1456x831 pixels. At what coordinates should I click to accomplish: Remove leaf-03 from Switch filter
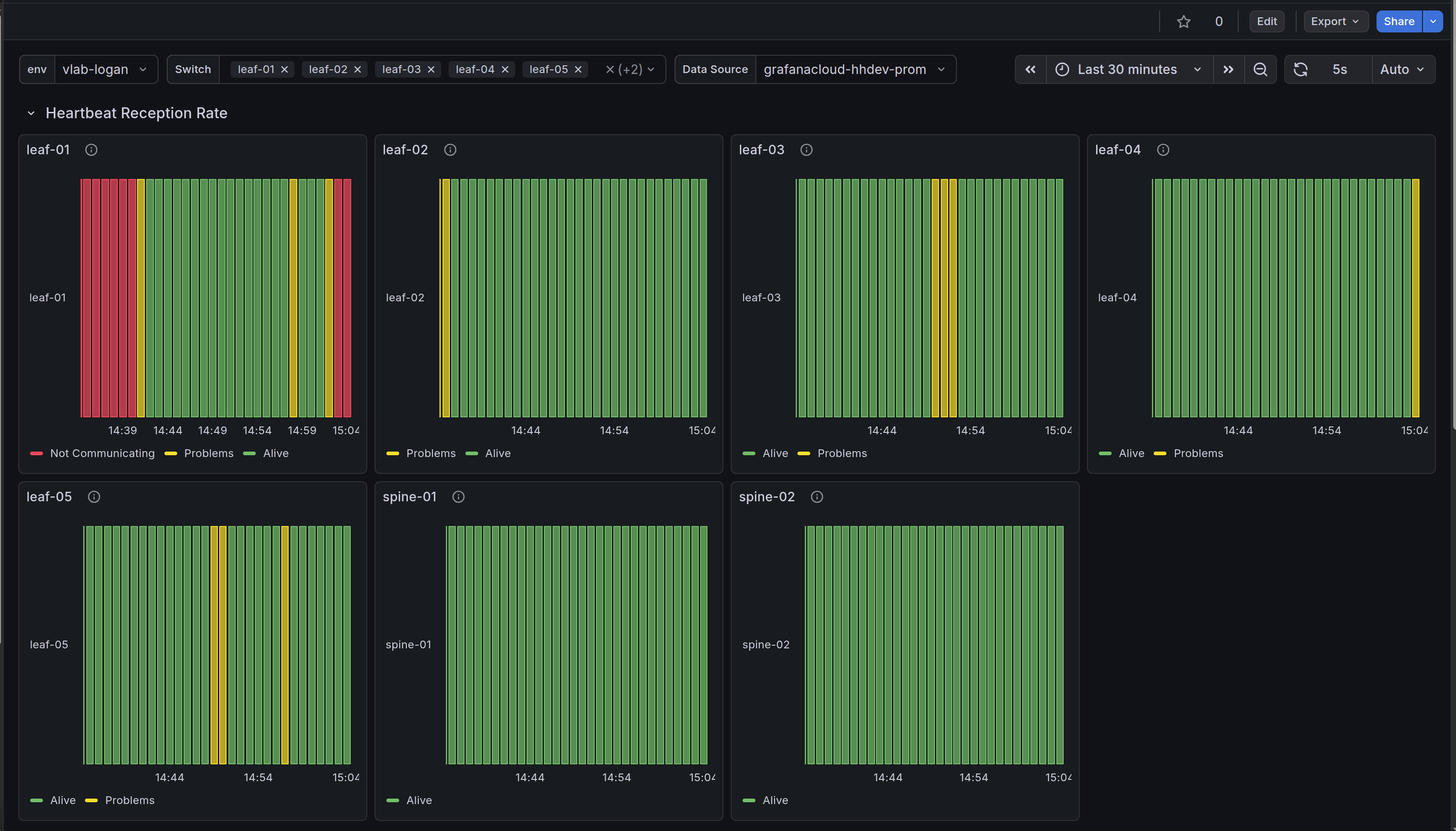pos(431,69)
